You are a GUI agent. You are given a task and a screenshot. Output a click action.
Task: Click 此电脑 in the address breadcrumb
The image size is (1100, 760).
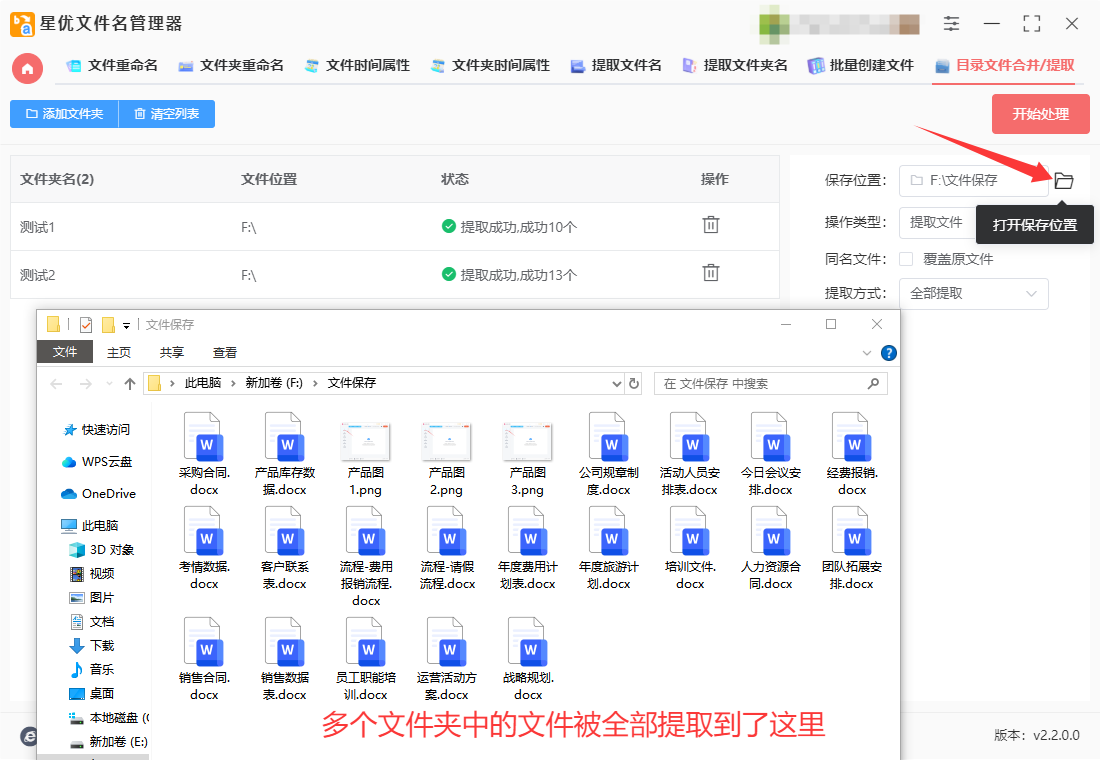coord(203,382)
